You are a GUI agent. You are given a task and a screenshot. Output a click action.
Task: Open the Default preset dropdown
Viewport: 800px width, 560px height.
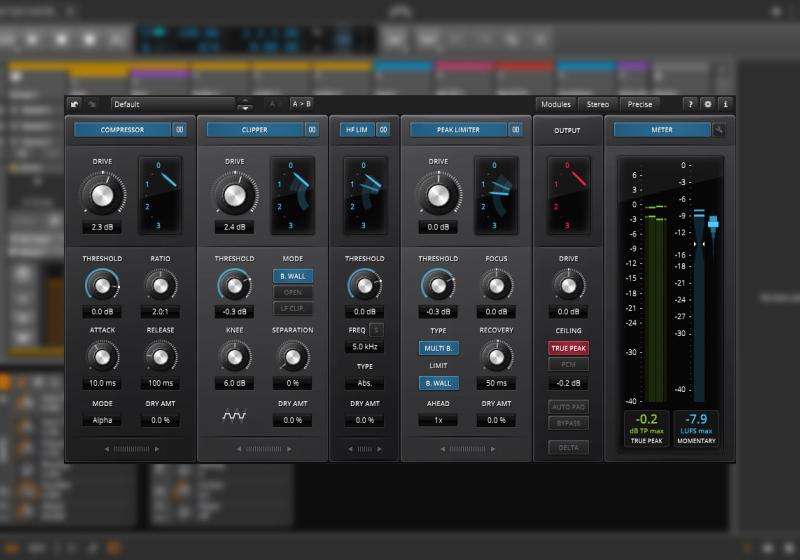(174, 103)
